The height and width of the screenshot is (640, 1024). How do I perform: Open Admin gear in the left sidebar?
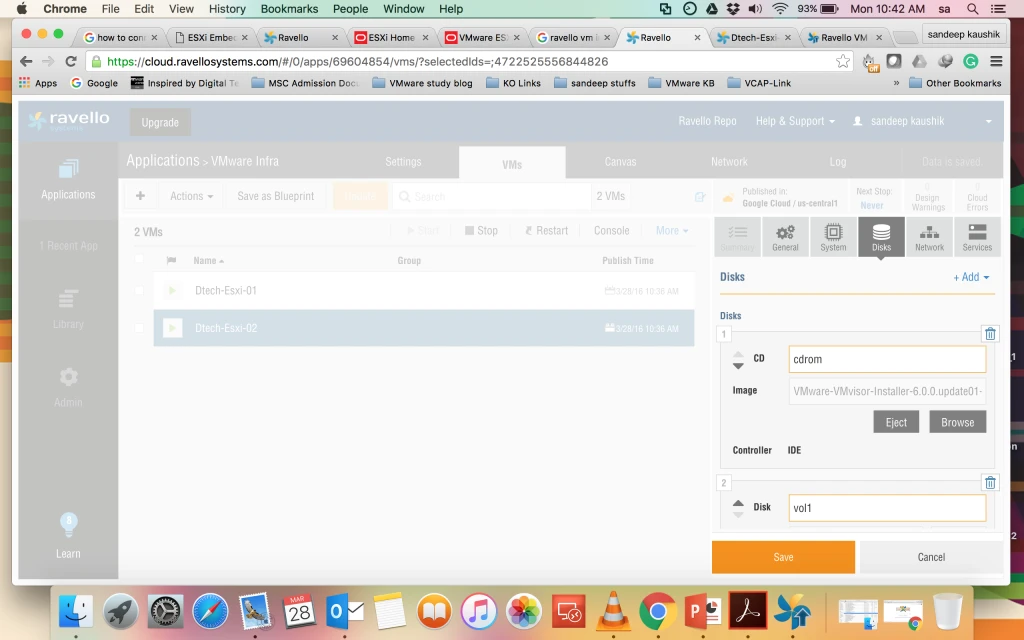[68, 387]
